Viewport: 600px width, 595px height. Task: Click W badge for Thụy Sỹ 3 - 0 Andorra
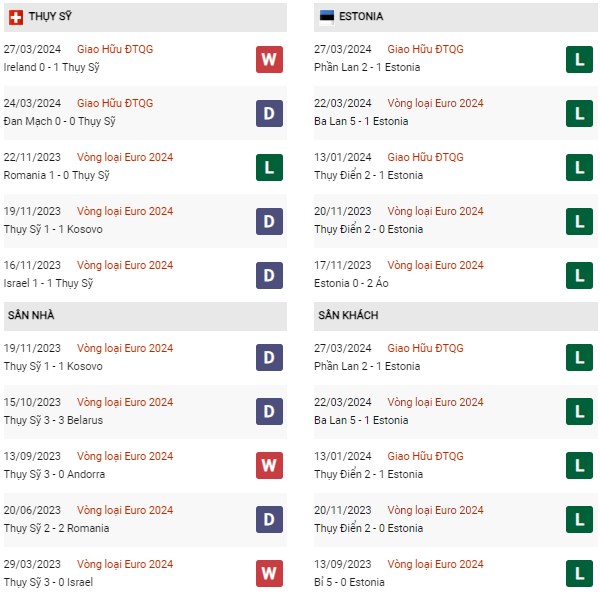coord(268,466)
